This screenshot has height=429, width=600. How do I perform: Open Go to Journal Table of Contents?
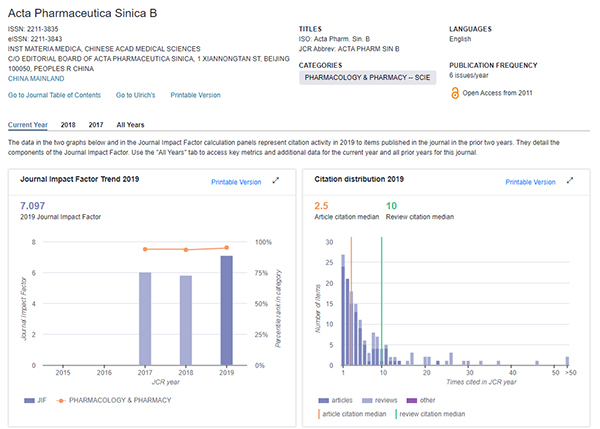click(x=54, y=95)
